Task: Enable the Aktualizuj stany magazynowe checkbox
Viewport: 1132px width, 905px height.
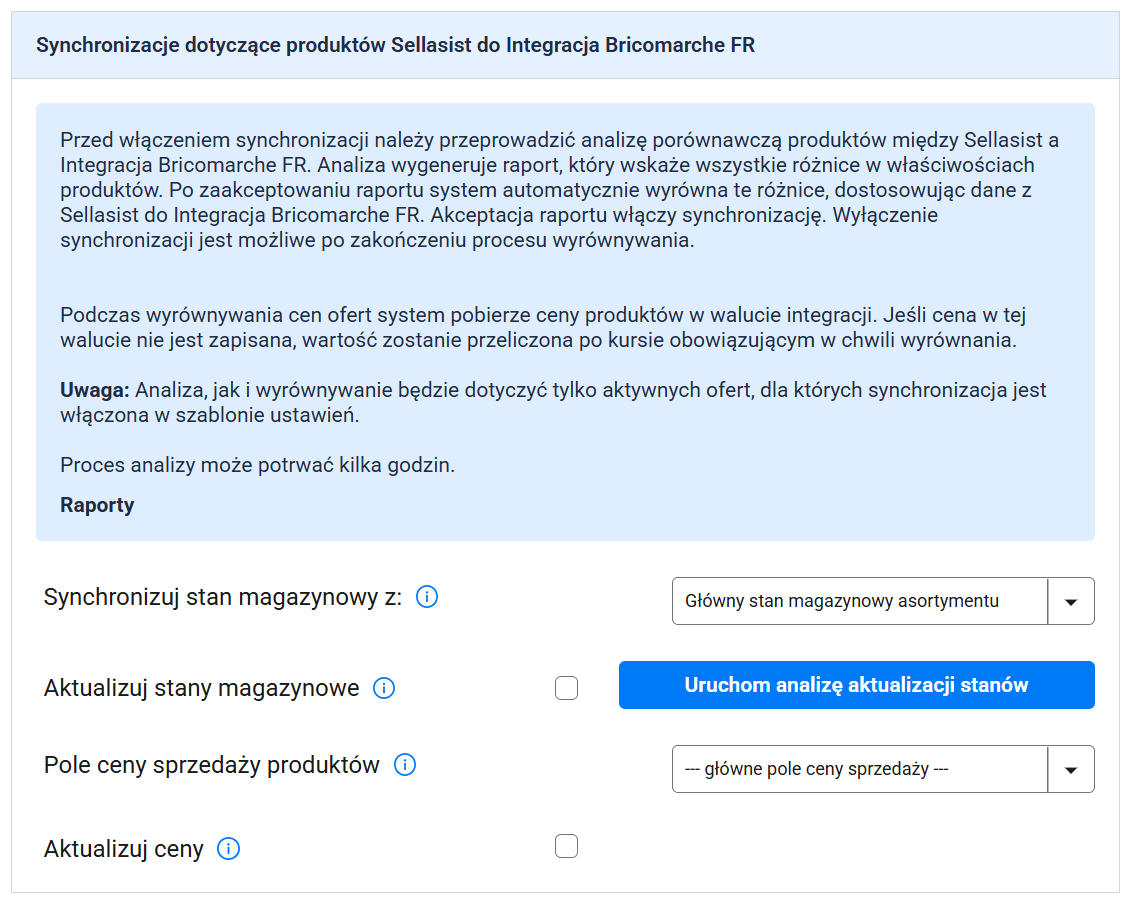Action: coord(567,688)
